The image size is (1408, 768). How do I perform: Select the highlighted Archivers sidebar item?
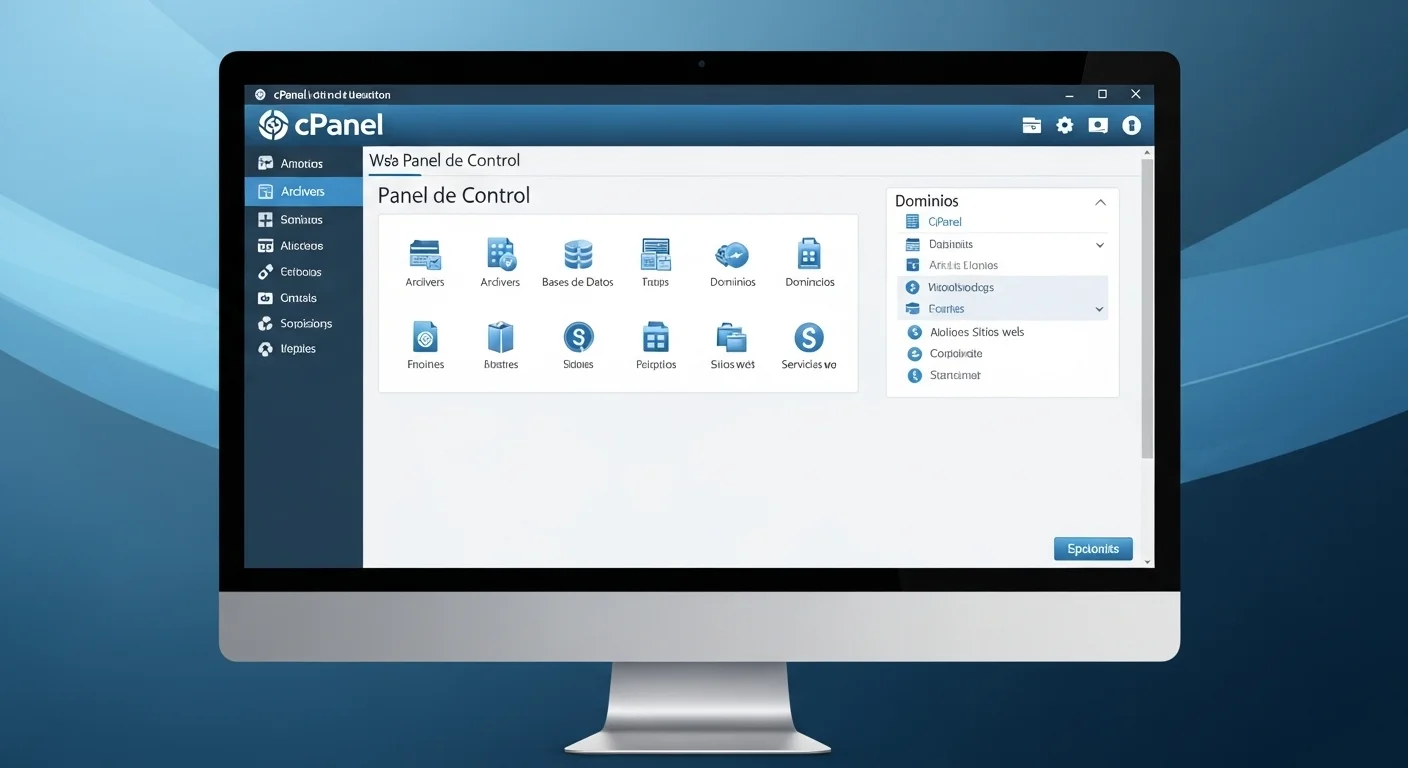tap(303, 191)
